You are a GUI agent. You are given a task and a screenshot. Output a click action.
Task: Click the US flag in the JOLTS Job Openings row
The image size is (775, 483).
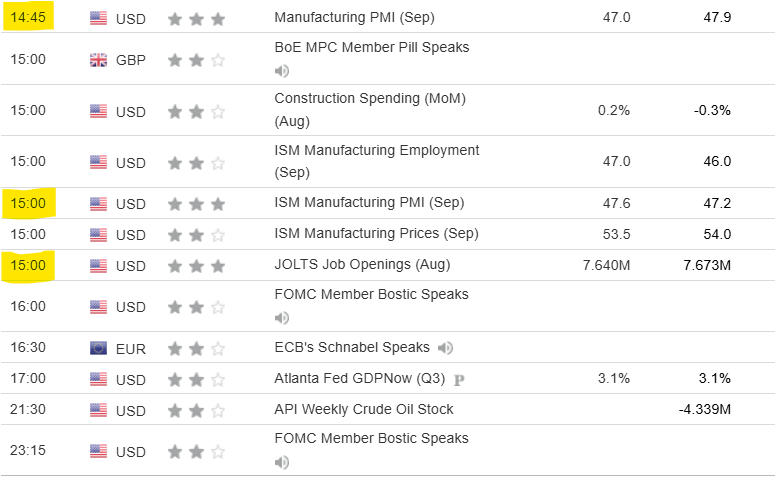pos(98,266)
